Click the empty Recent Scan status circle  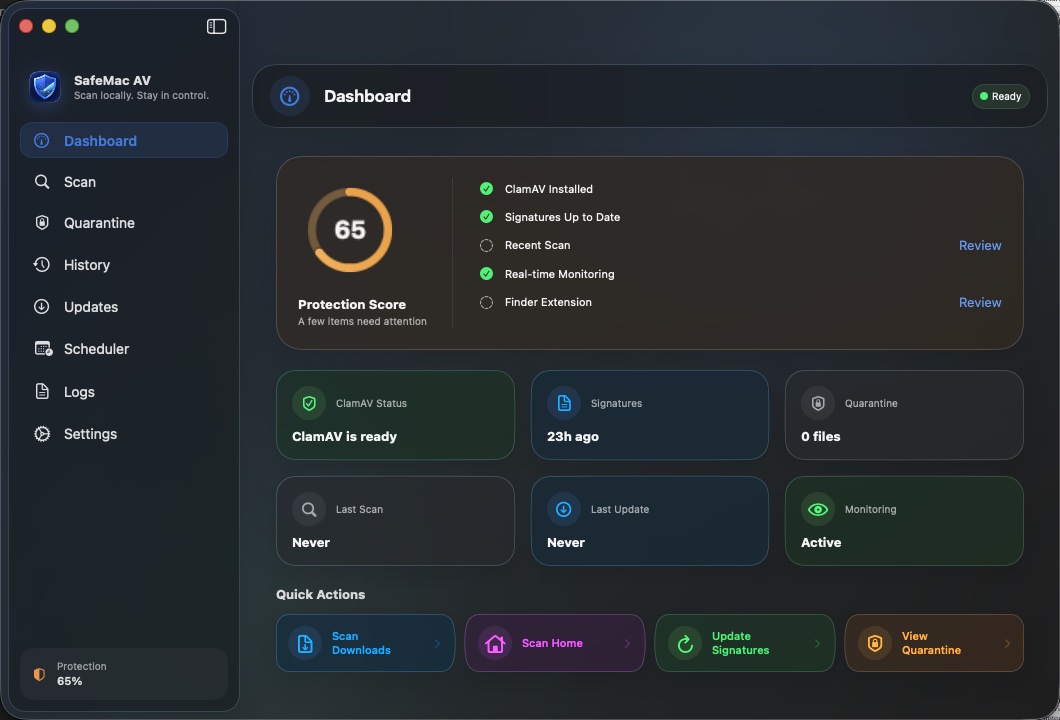tap(486, 245)
